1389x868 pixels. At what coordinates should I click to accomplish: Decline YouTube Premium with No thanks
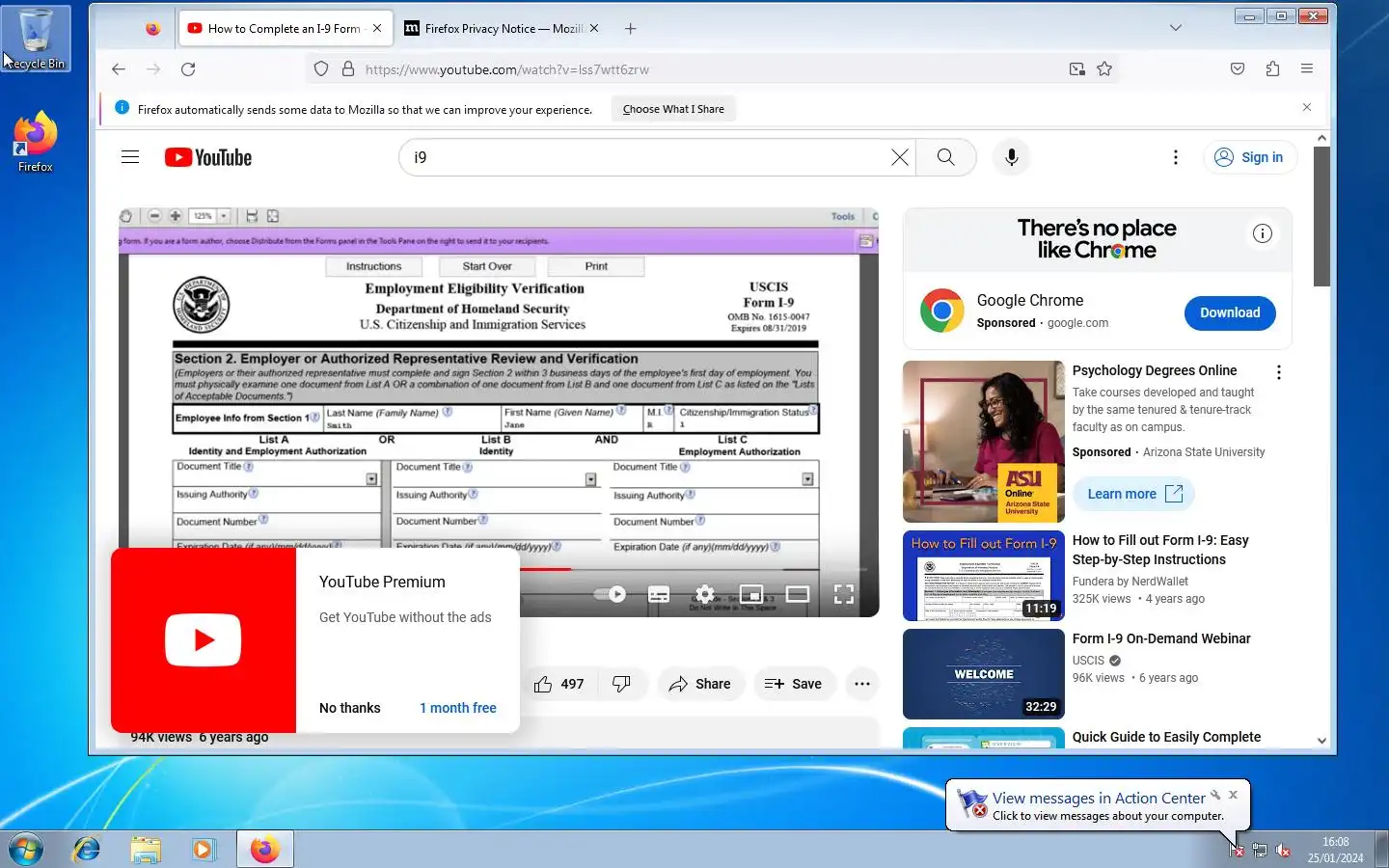[x=350, y=708]
